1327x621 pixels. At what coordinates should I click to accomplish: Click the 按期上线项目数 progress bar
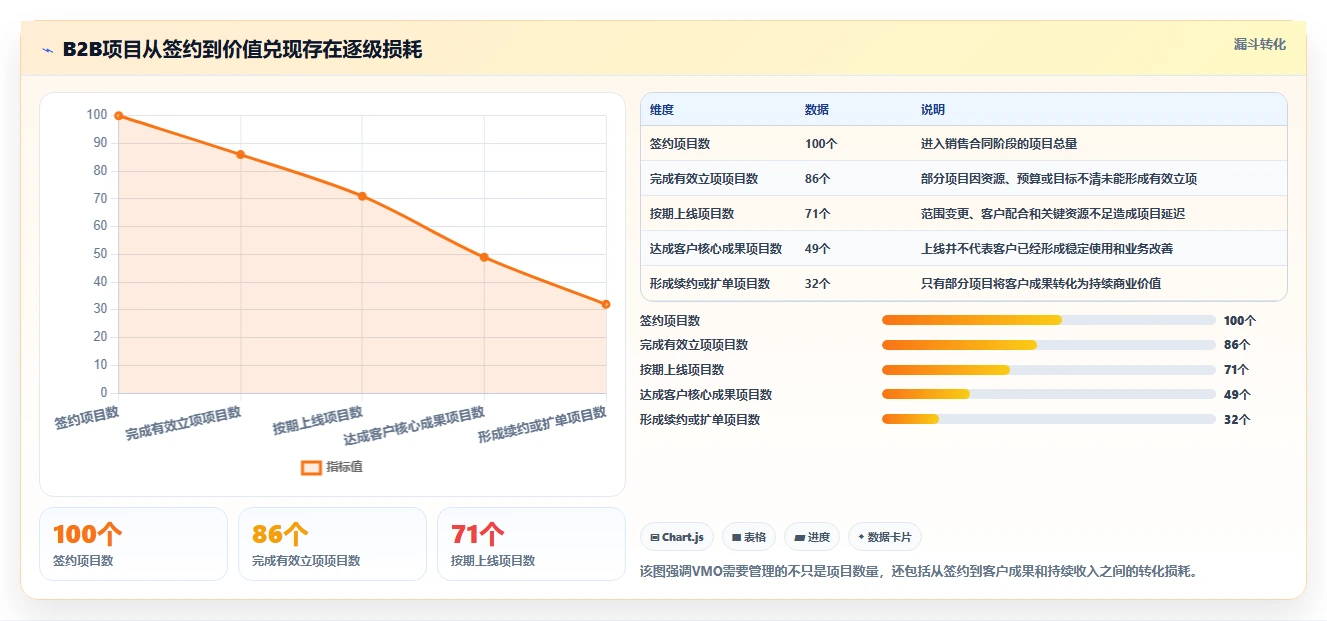click(1048, 370)
